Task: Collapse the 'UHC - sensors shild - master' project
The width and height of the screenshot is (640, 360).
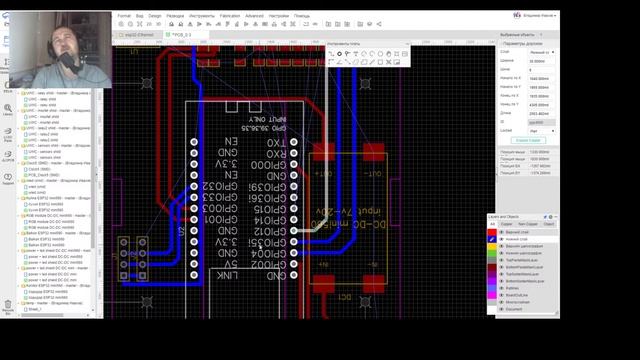Action: [19, 146]
